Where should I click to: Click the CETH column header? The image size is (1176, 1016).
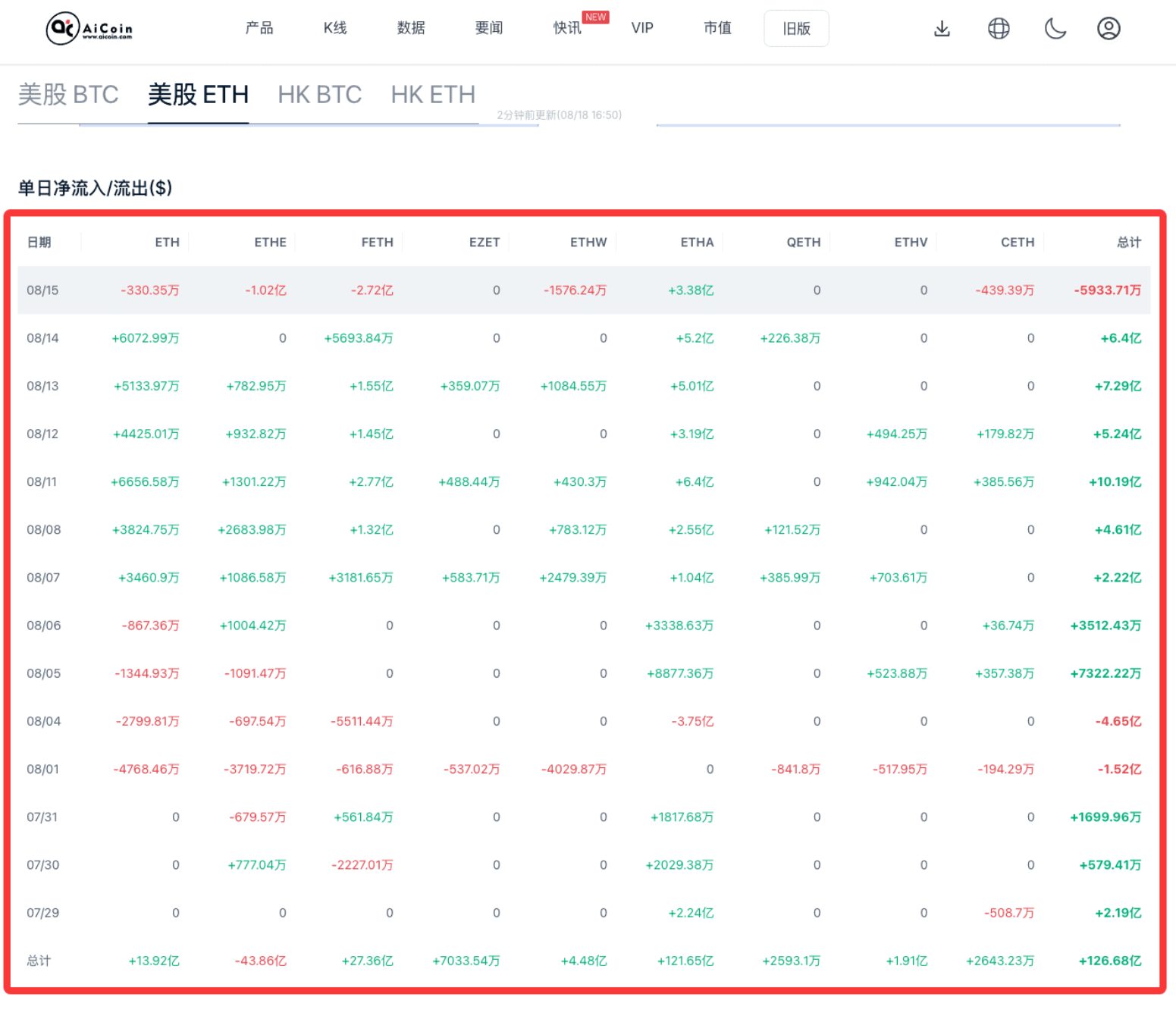pyautogui.click(x=1018, y=242)
